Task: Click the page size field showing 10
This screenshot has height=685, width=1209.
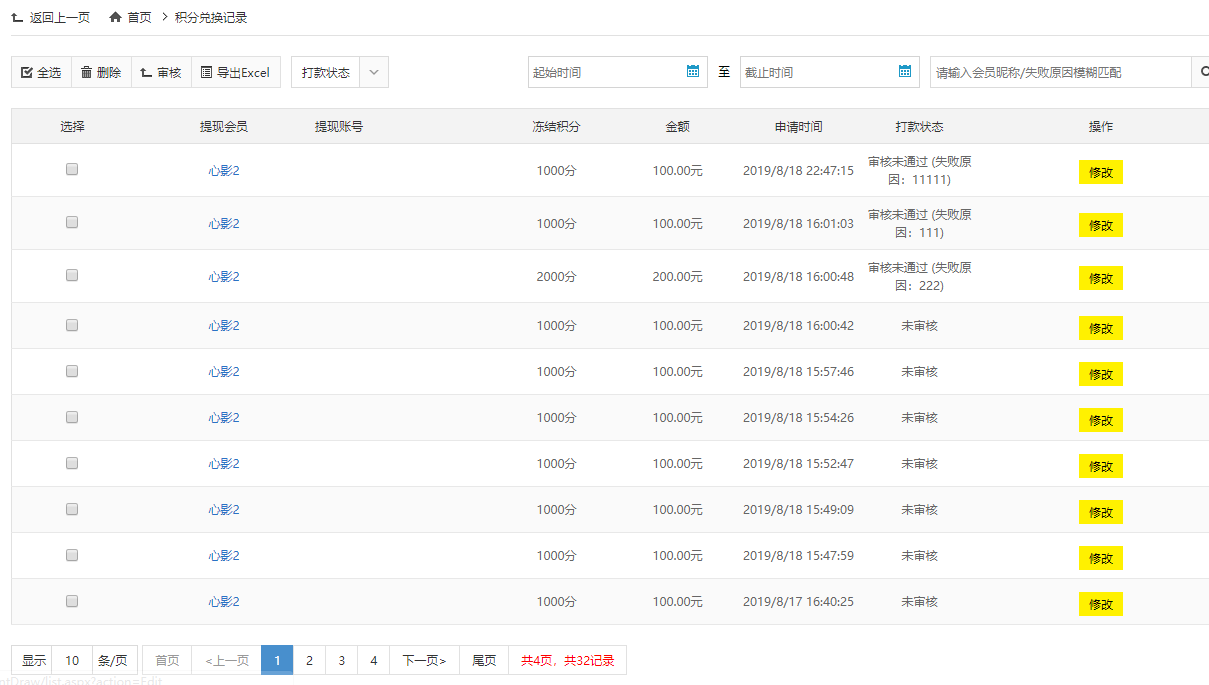Action: click(x=72, y=660)
